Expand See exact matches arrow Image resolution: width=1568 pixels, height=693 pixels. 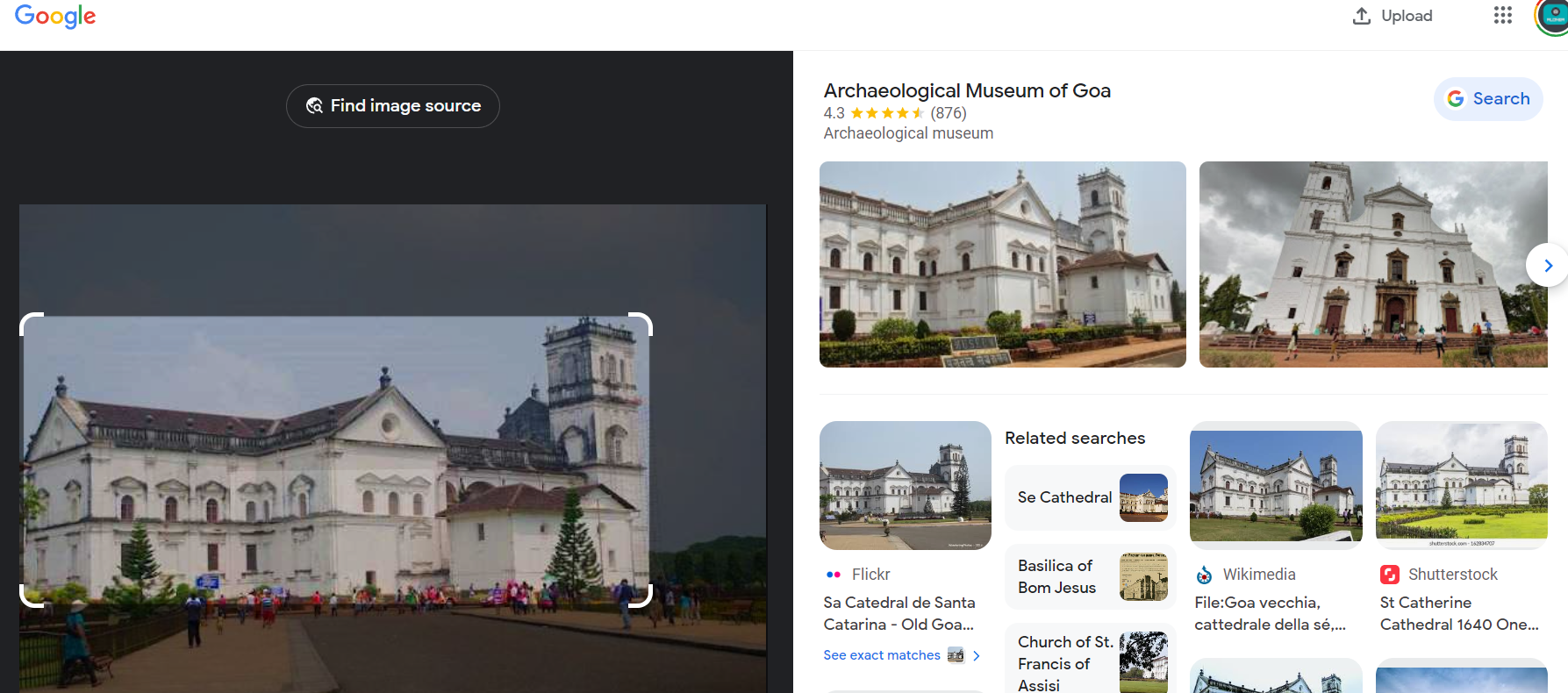[x=976, y=655]
